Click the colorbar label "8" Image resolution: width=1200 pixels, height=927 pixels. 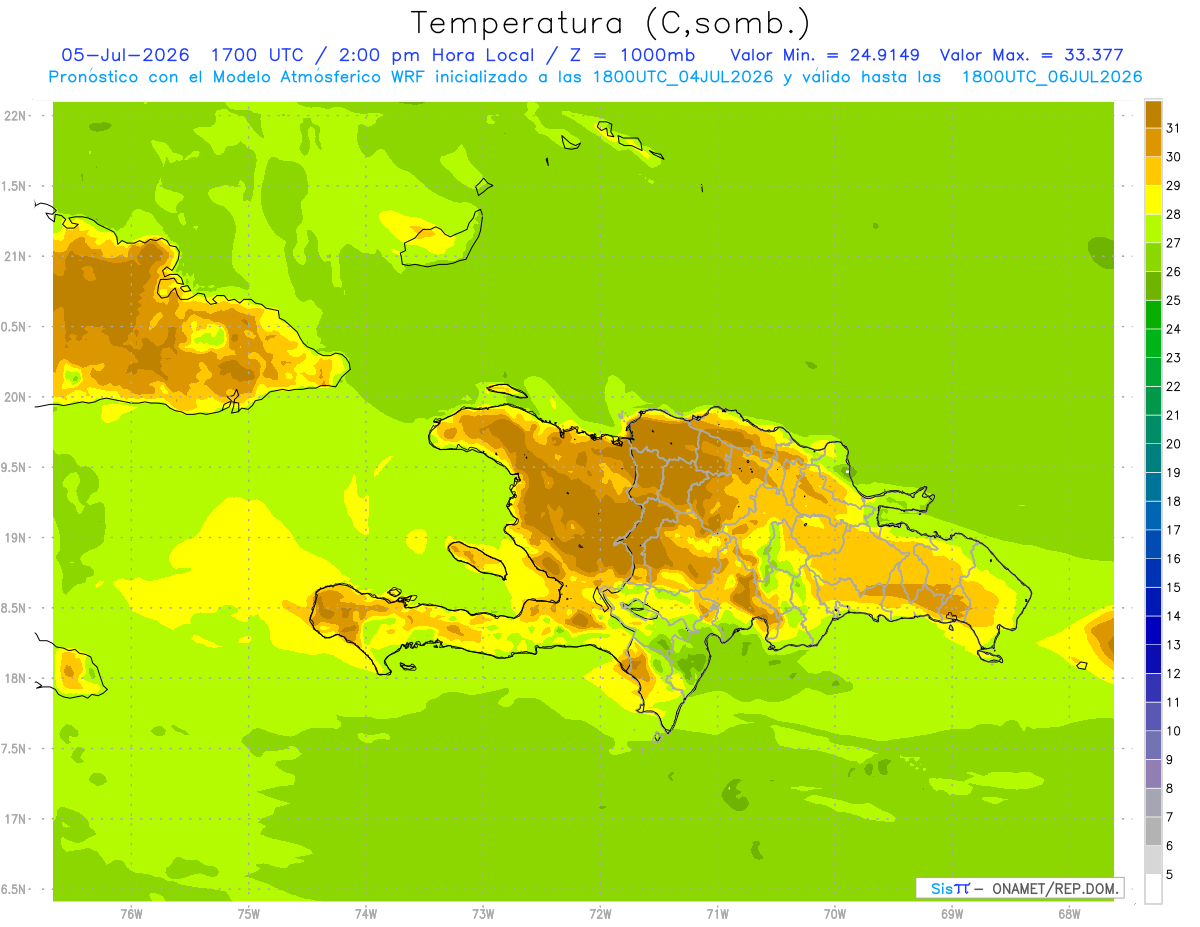[1169, 789]
